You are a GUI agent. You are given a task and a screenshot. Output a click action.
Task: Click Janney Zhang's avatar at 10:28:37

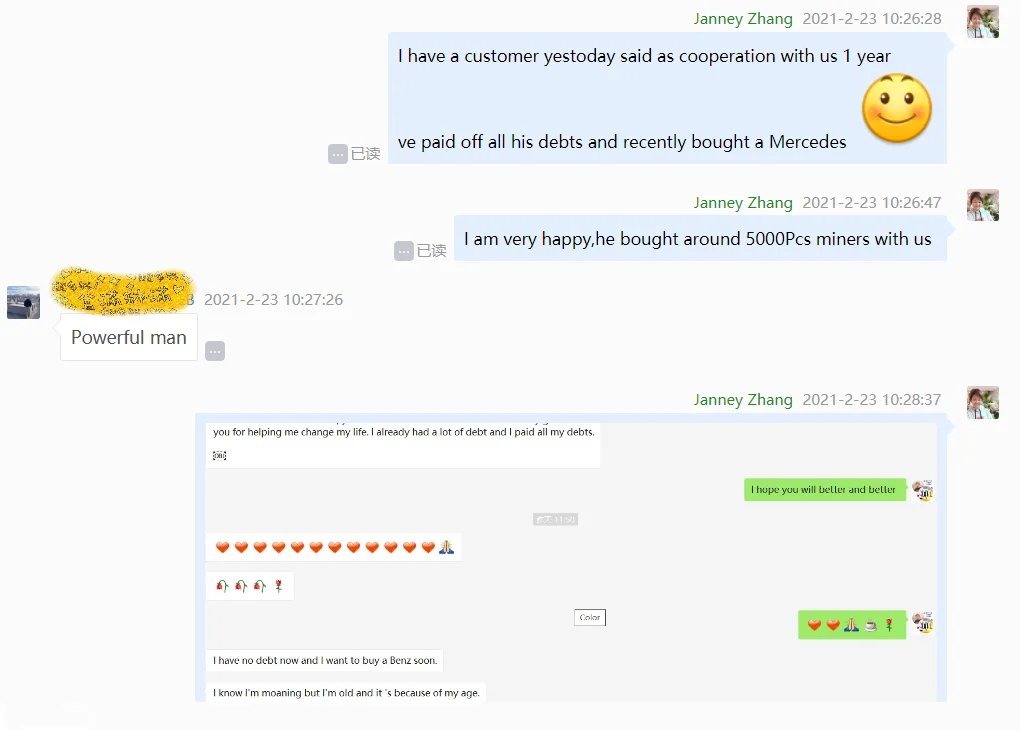click(982, 403)
